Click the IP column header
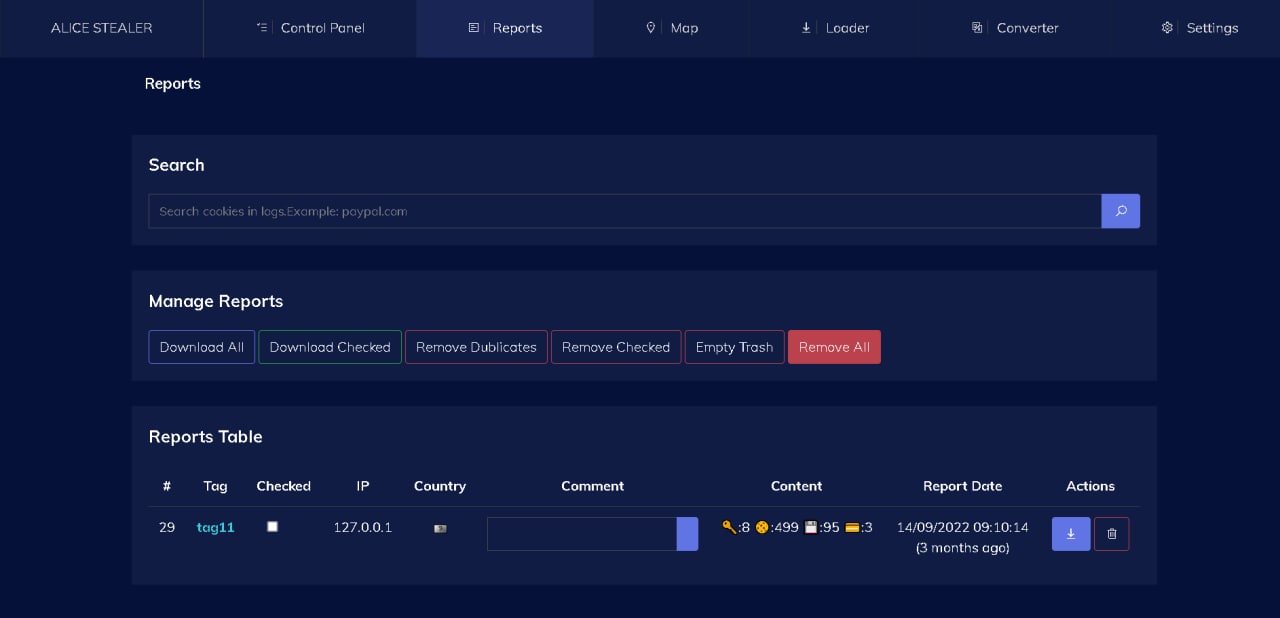1280x618 pixels. [x=363, y=486]
